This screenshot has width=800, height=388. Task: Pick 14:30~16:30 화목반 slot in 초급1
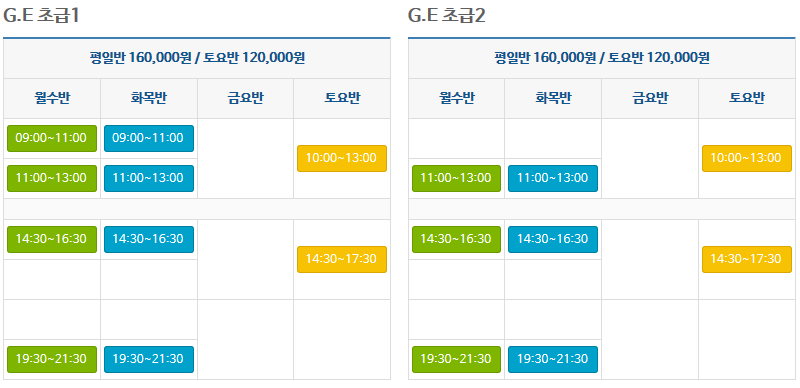pyautogui.click(x=148, y=239)
